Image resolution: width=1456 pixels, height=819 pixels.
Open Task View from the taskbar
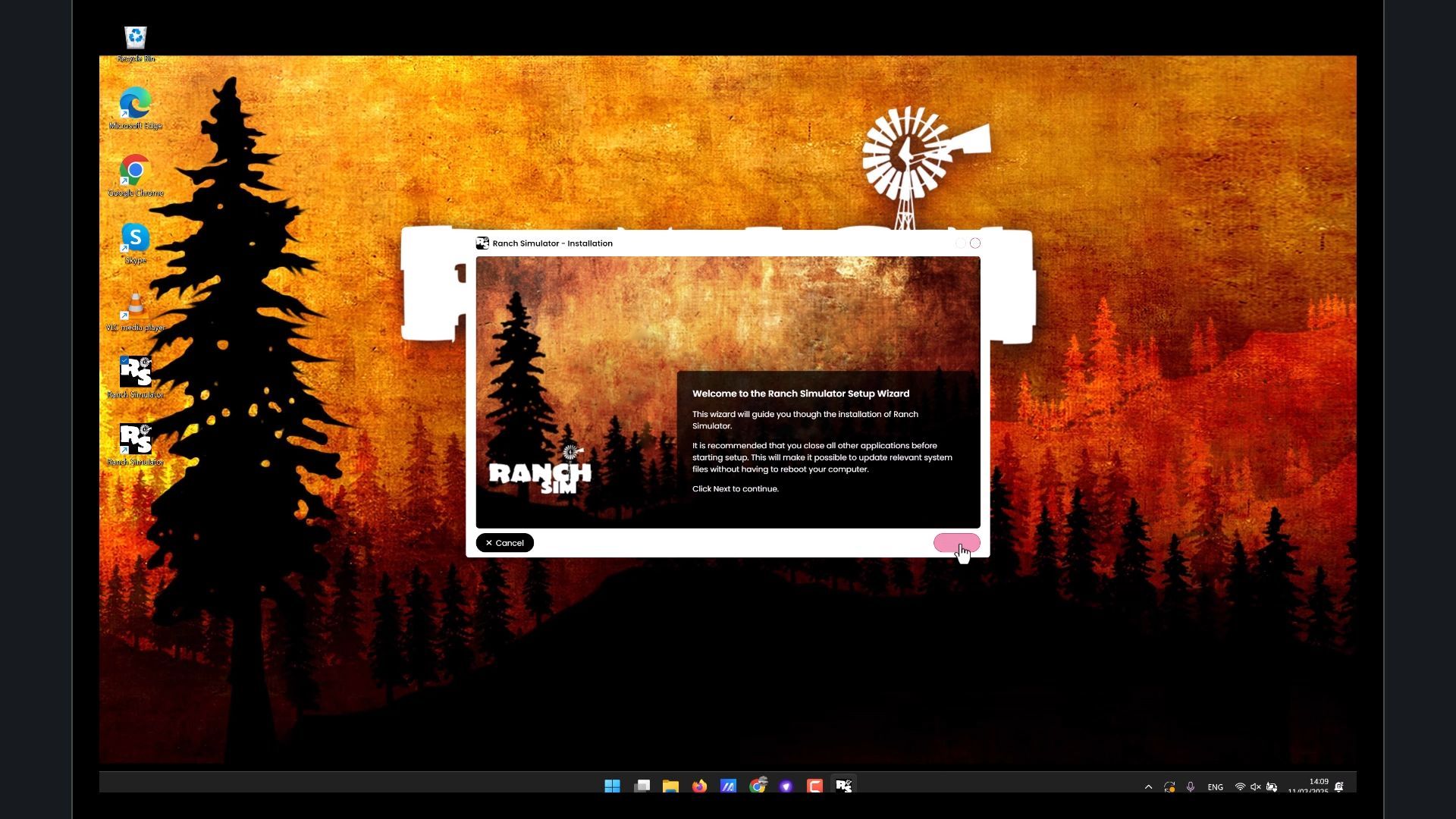click(x=642, y=786)
